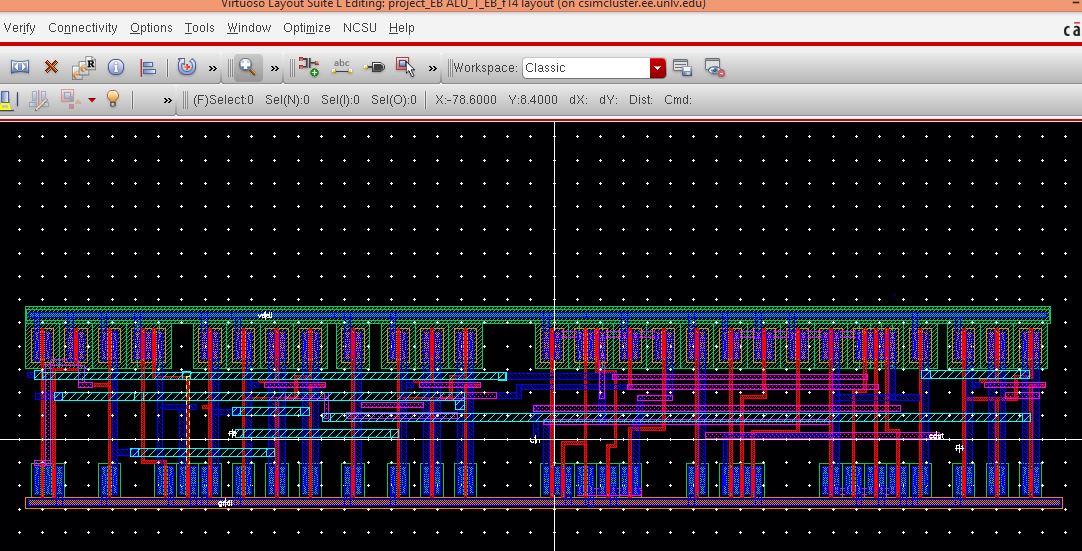
Task: Expand the red arrow selection dropdown
Action: point(92,100)
